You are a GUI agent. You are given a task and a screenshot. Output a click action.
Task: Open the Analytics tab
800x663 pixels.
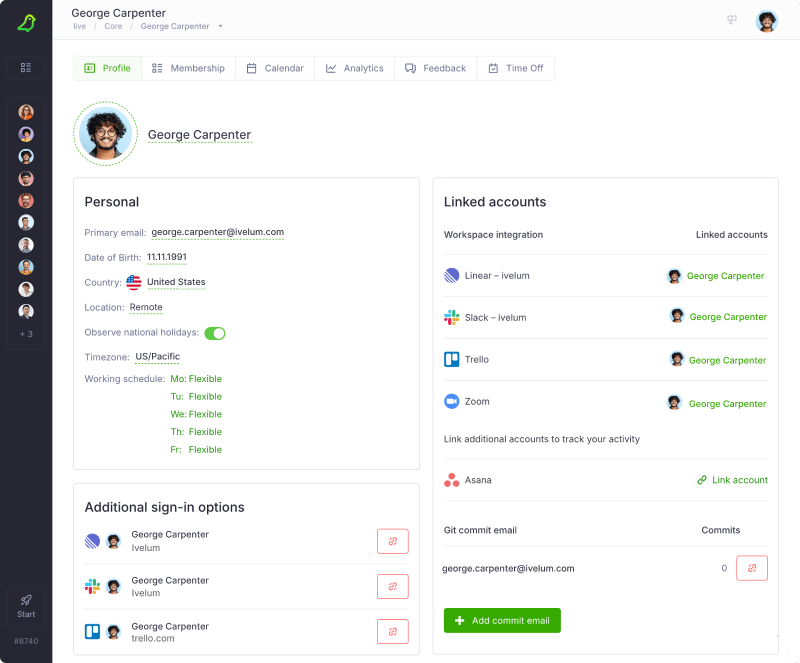[x=354, y=68]
